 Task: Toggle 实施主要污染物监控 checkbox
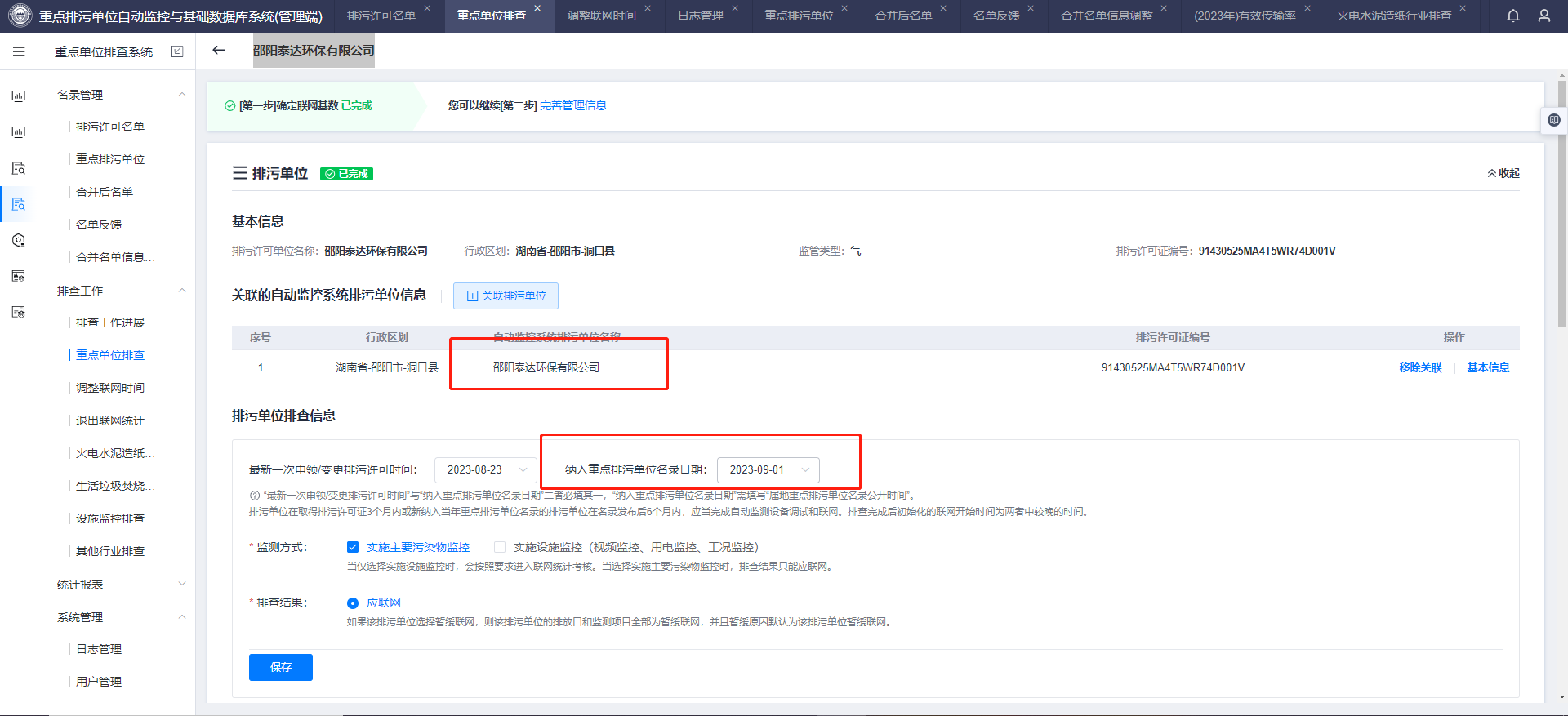pos(353,547)
